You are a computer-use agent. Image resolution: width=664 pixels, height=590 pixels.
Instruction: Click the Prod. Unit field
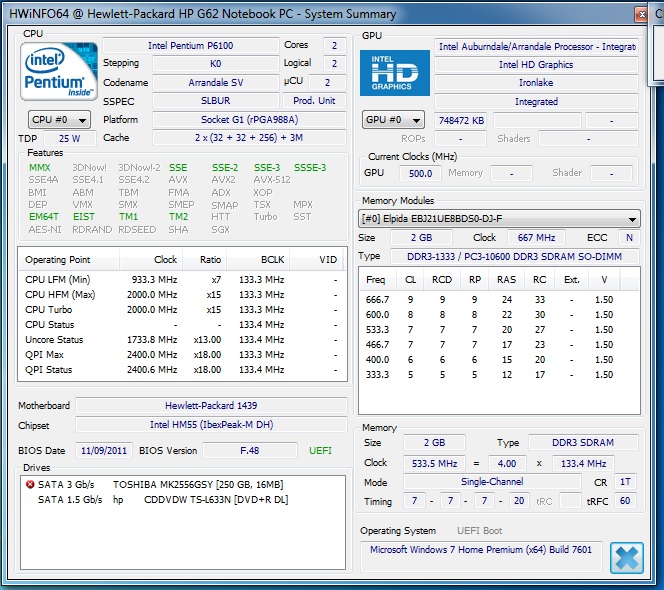click(314, 101)
